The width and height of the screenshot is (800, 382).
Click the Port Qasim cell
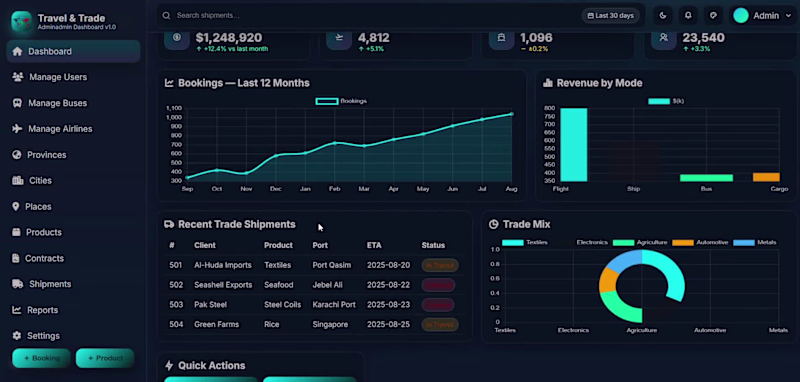[332, 265]
